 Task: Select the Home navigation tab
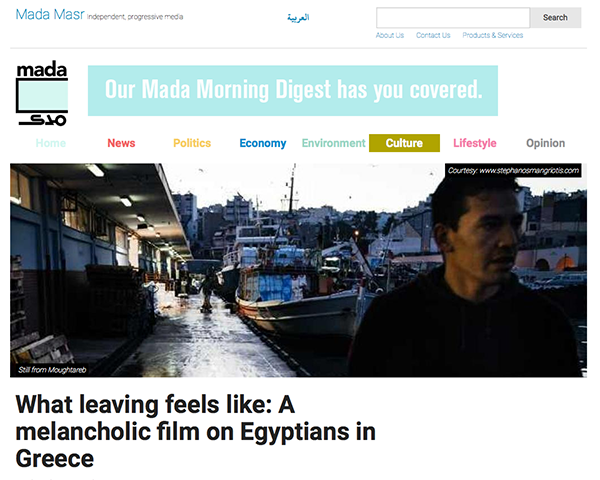click(51, 143)
